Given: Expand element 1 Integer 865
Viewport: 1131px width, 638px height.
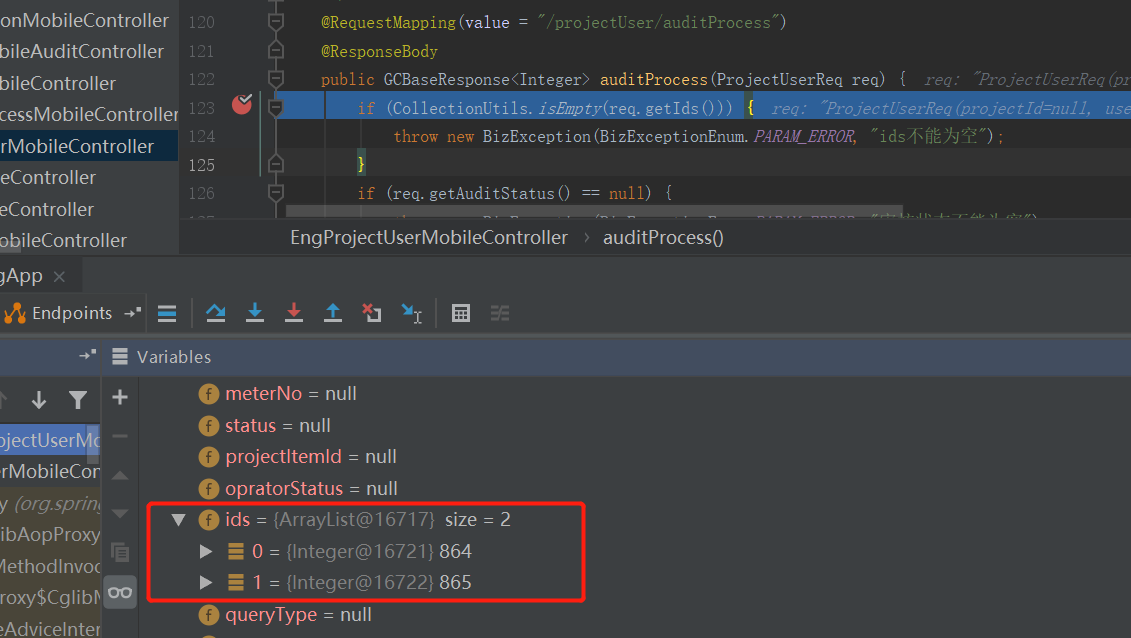Looking at the screenshot, I should (x=206, y=582).
